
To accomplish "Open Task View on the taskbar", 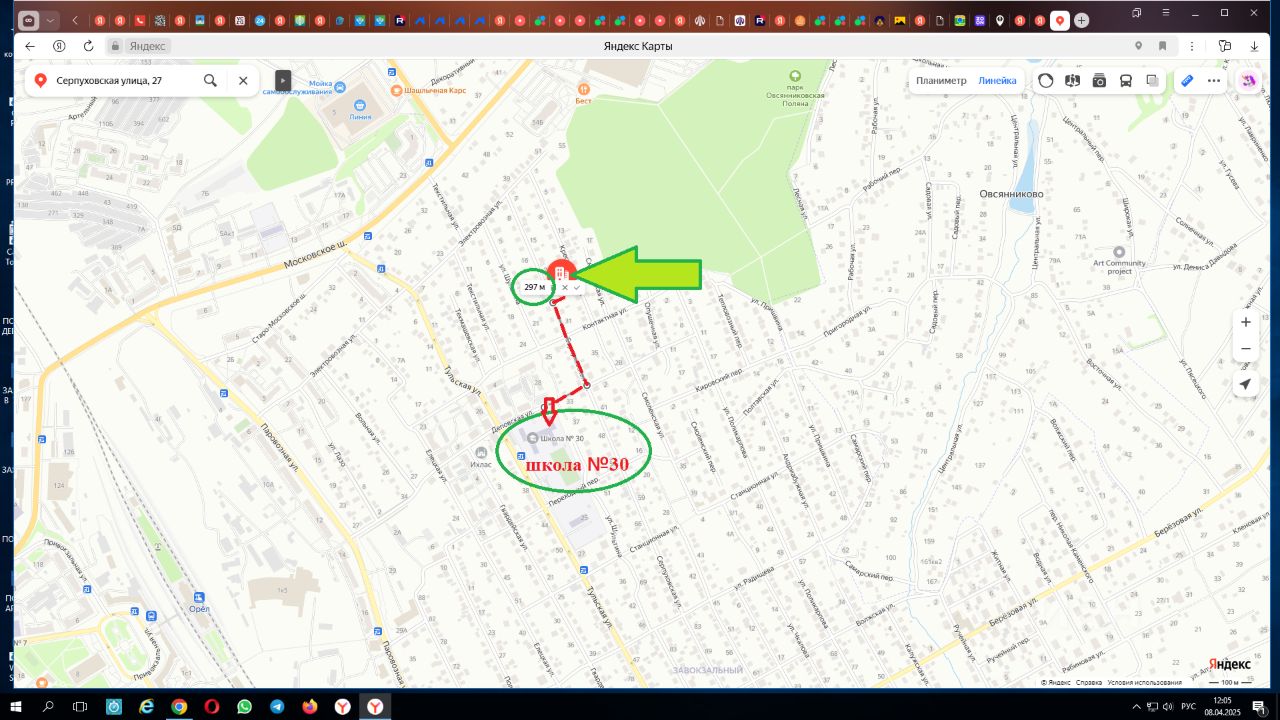I will coord(80,707).
